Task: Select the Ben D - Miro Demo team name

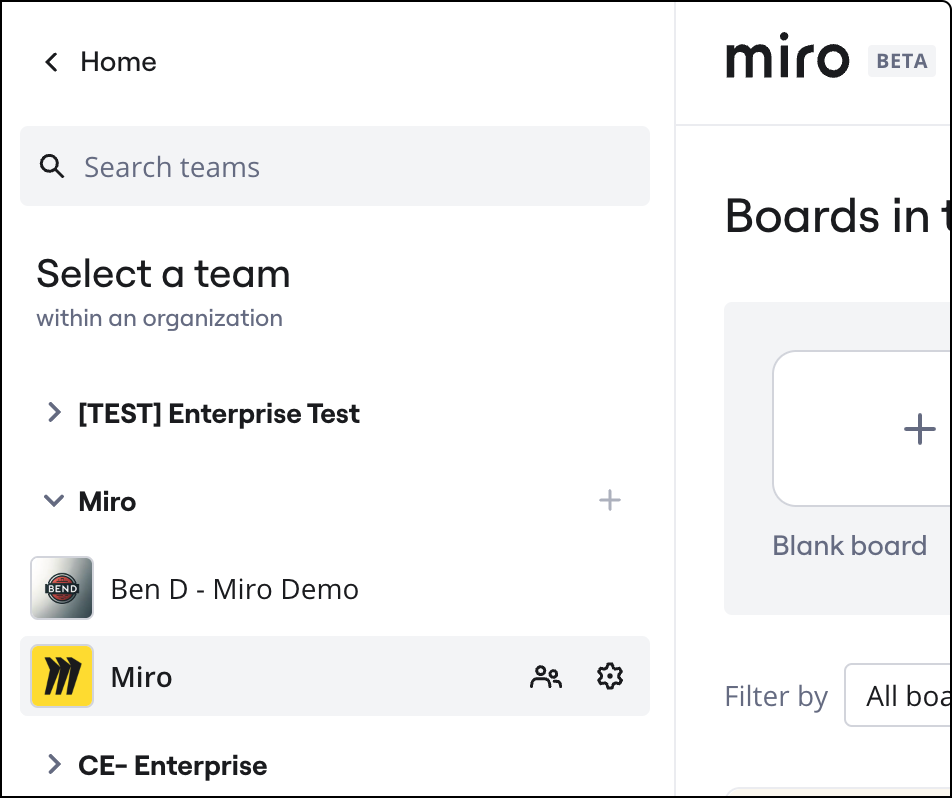Action: point(234,589)
